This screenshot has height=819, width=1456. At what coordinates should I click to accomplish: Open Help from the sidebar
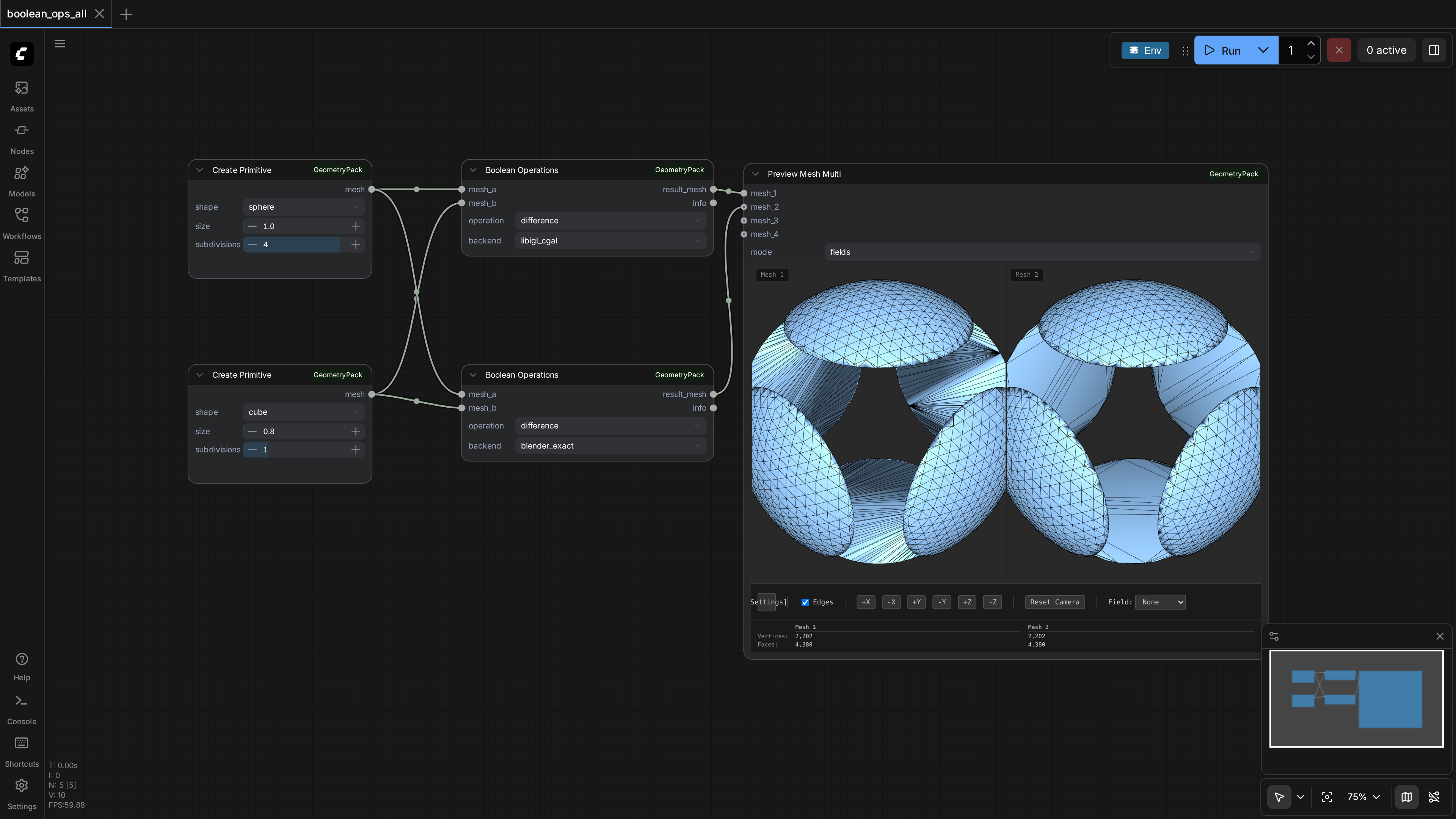point(22,667)
